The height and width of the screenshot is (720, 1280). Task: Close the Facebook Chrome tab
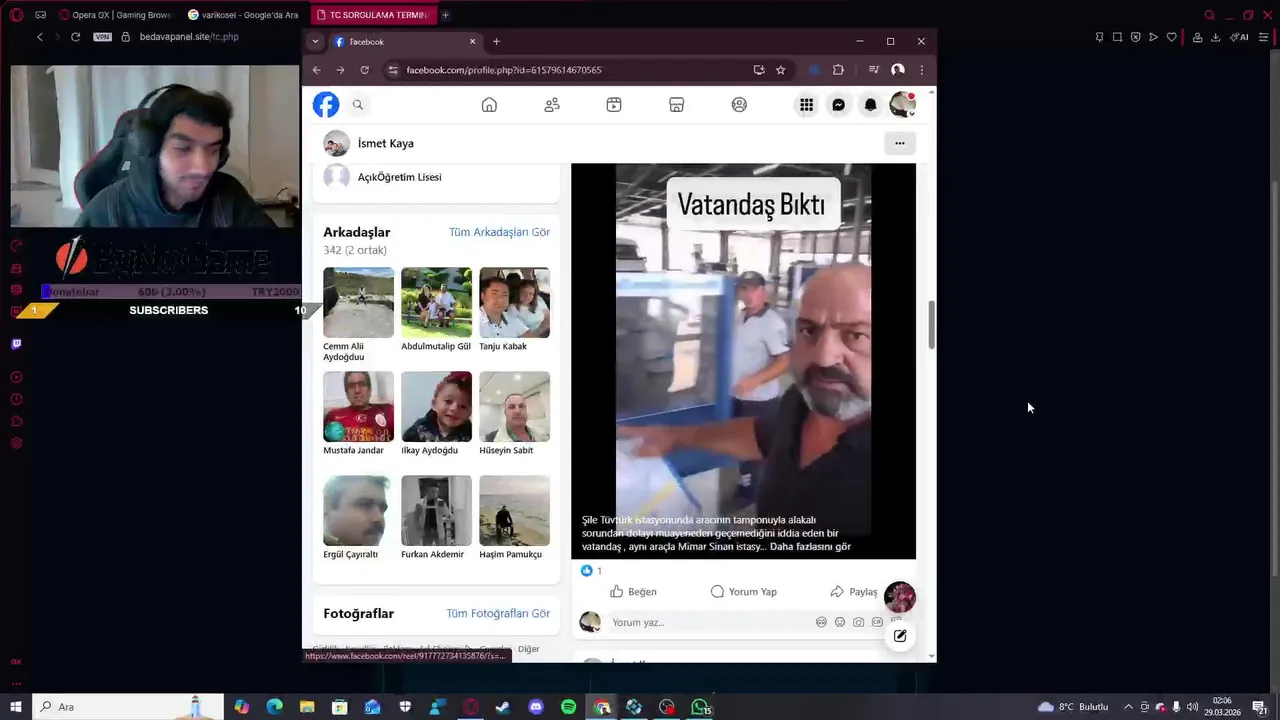tap(473, 42)
